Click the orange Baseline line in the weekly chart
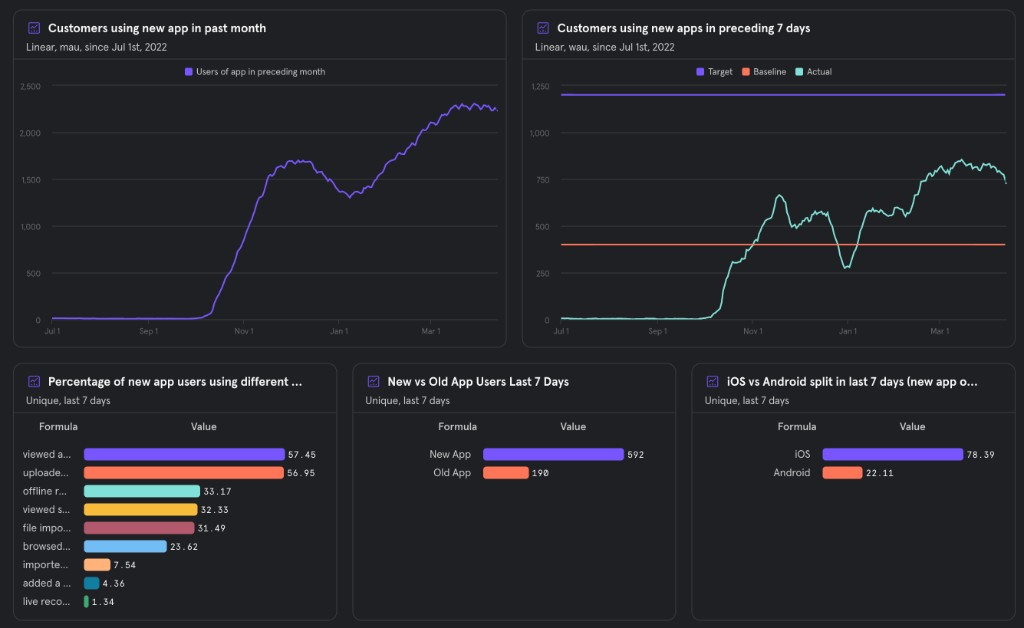 coord(783,245)
